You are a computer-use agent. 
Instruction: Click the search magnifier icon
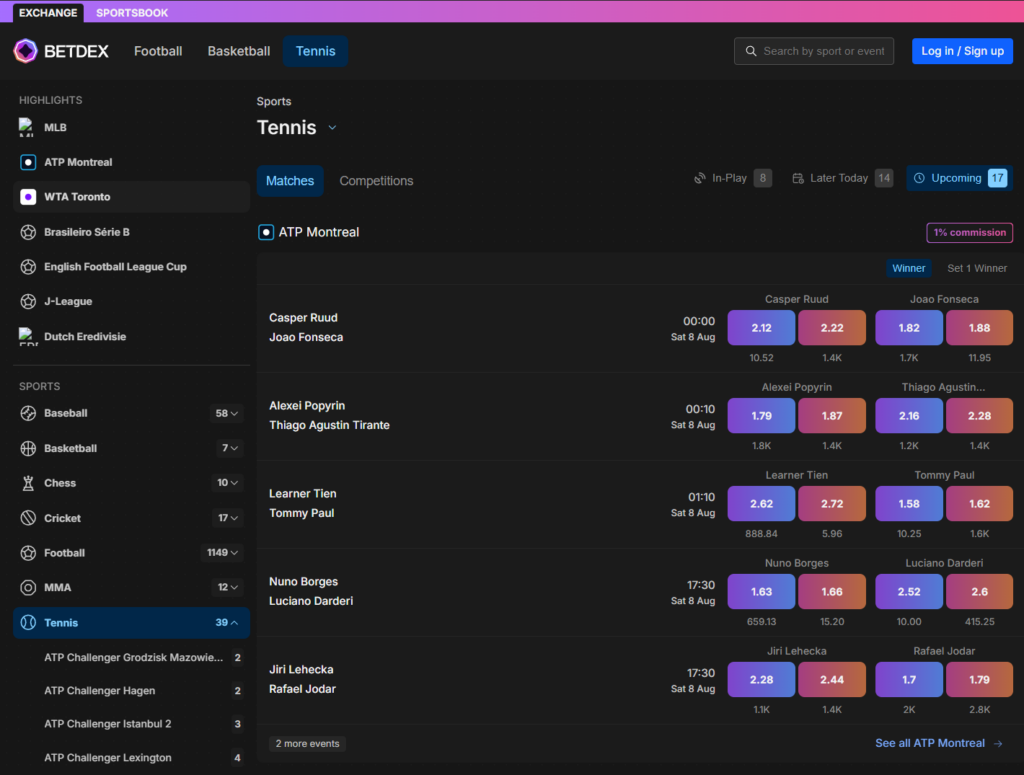pos(751,51)
